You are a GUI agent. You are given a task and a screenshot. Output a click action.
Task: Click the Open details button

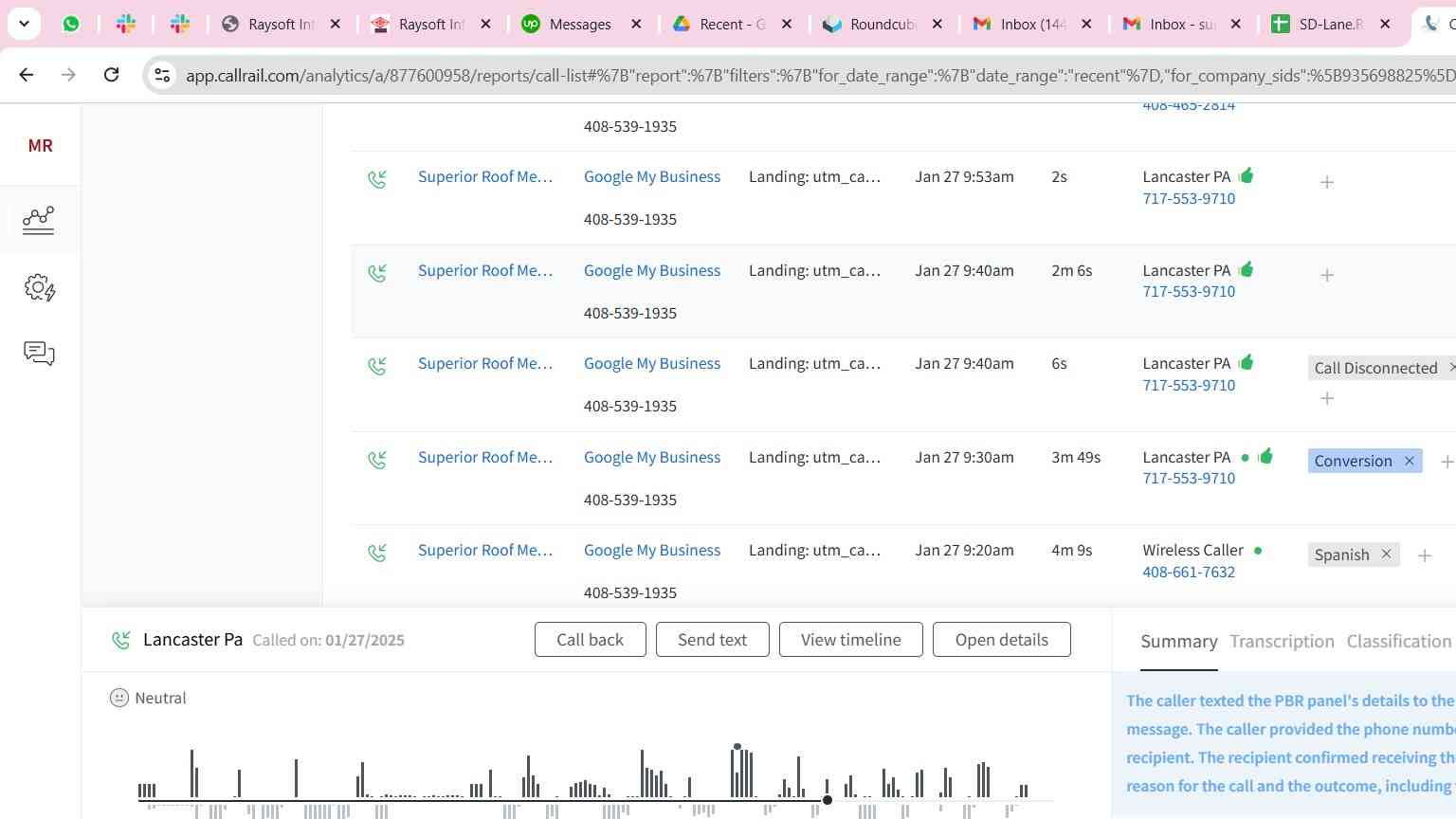coord(1002,640)
